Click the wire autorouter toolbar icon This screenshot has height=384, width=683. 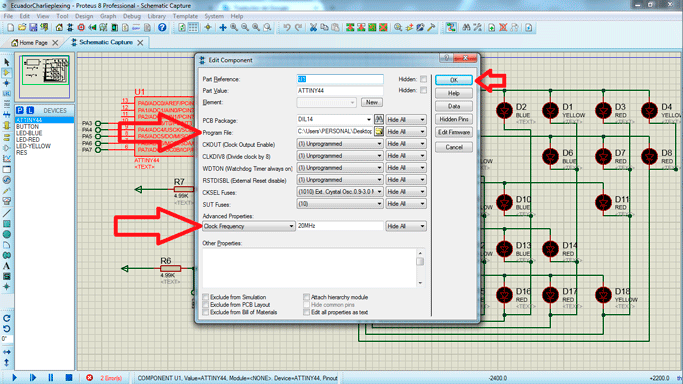pyautogui.click(x=451, y=27)
